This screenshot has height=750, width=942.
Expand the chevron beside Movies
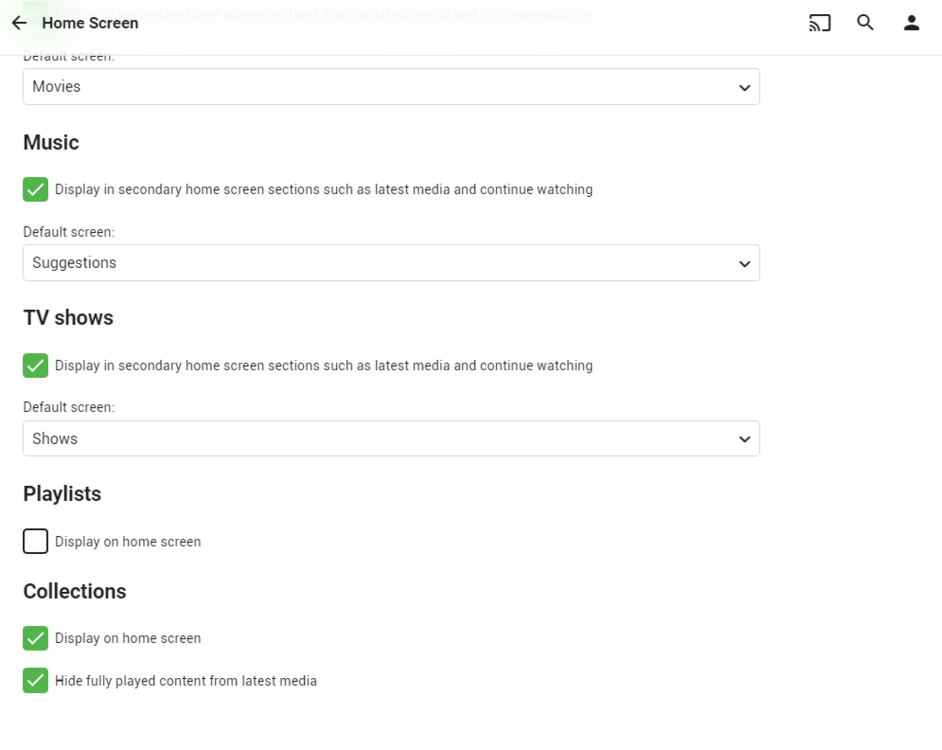click(744, 87)
